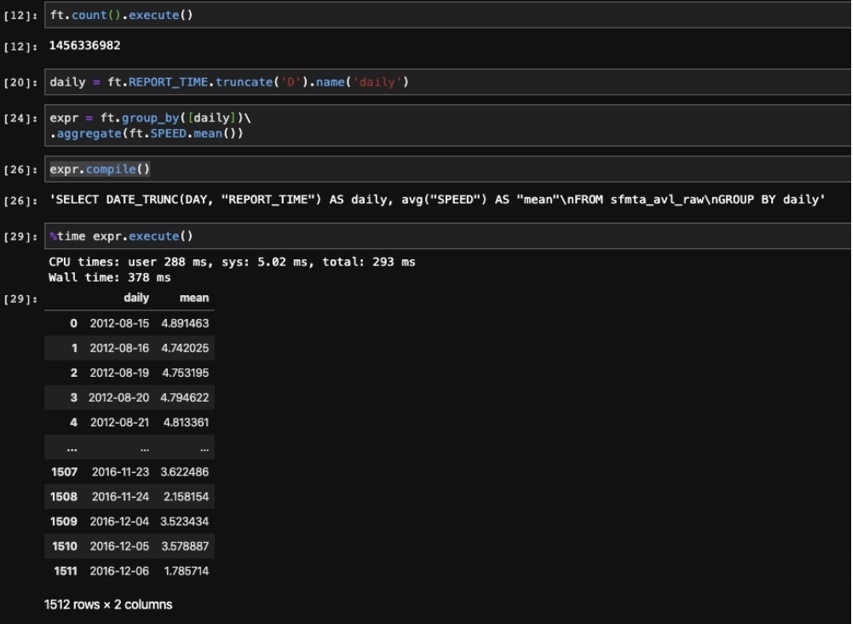Click mean value 2.158154

click(186, 497)
